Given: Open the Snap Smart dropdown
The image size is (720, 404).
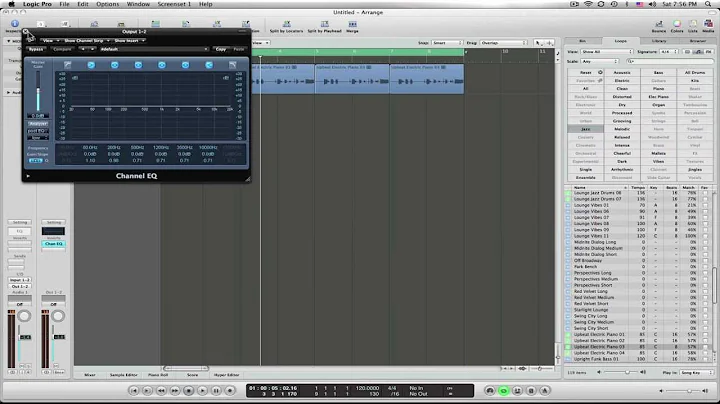Looking at the screenshot, I should click(x=446, y=43).
